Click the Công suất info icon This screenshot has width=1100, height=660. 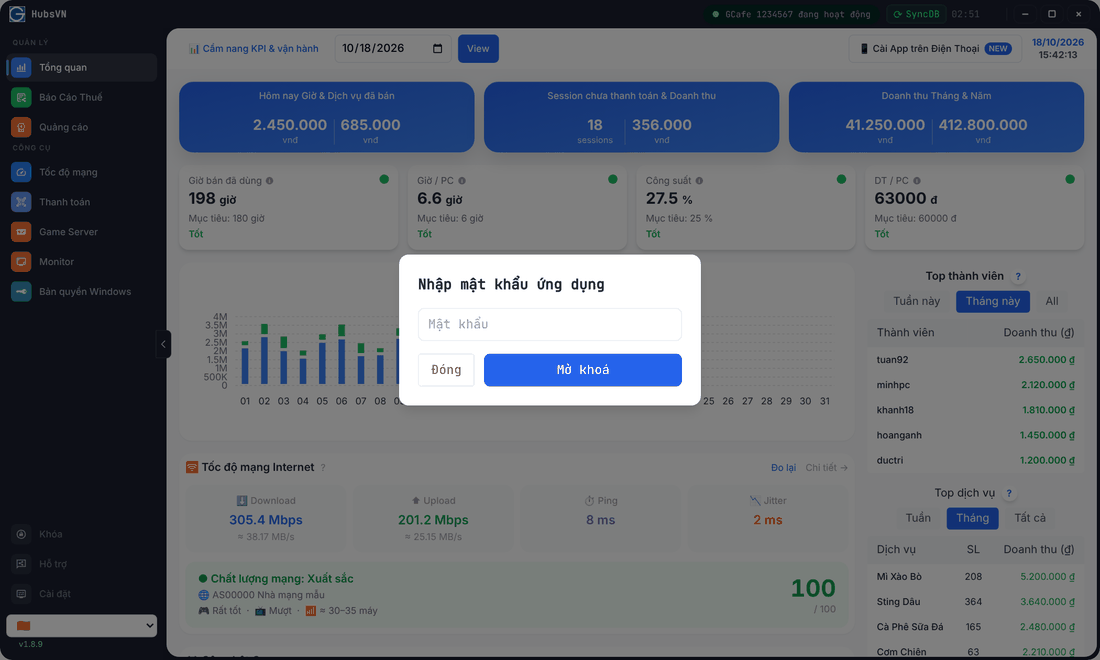(x=699, y=181)
